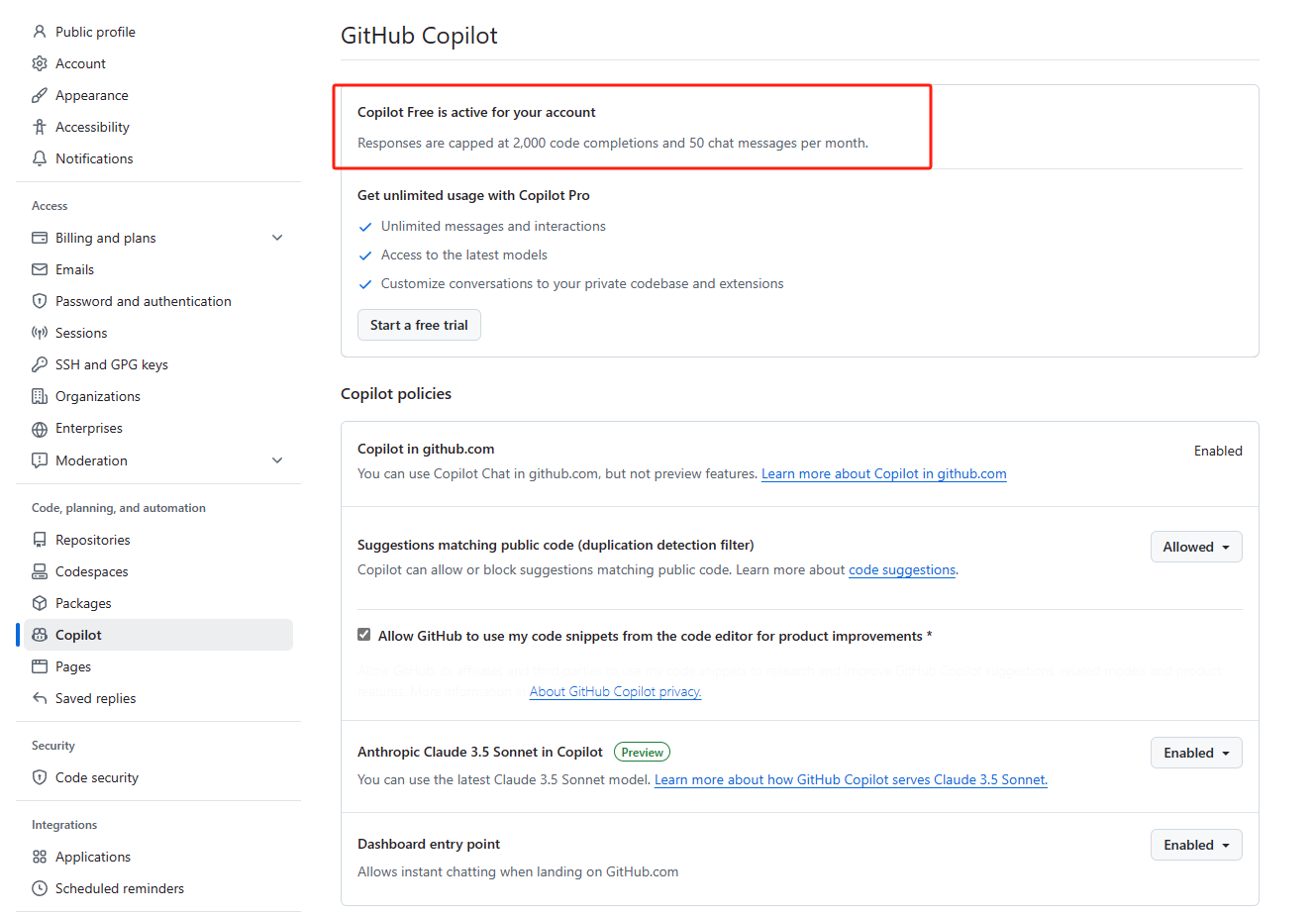
Task: Click the Code security shield icon
Action: (x=40, y=777)
